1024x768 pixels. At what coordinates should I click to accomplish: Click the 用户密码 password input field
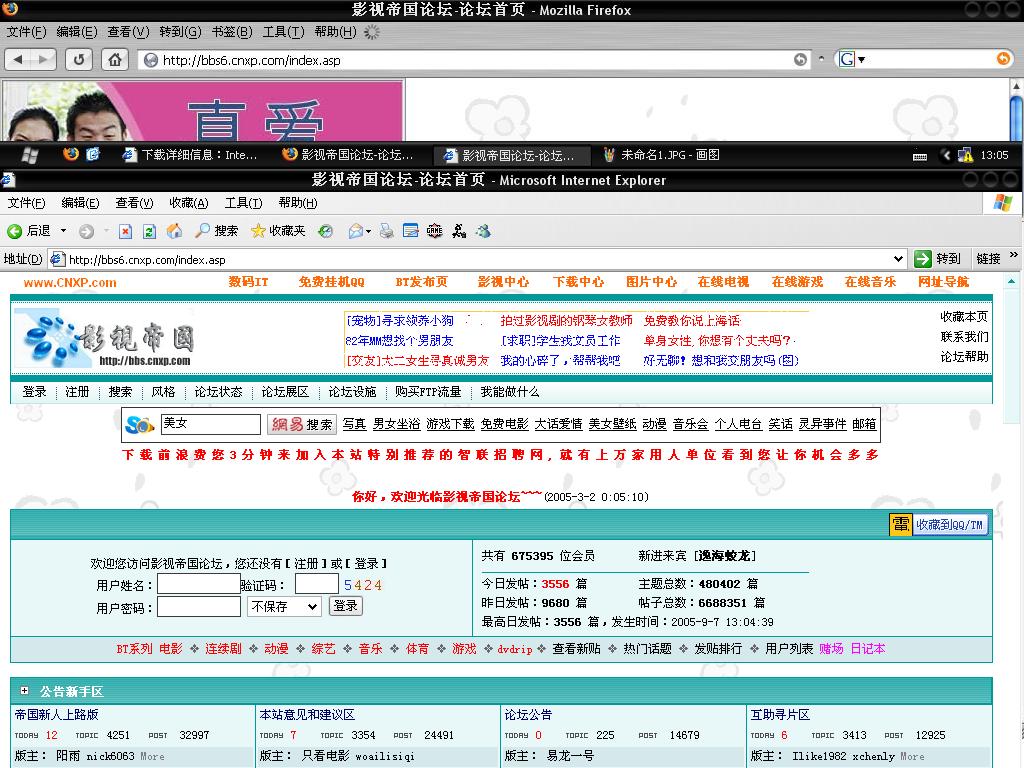(x=199, y=607)
